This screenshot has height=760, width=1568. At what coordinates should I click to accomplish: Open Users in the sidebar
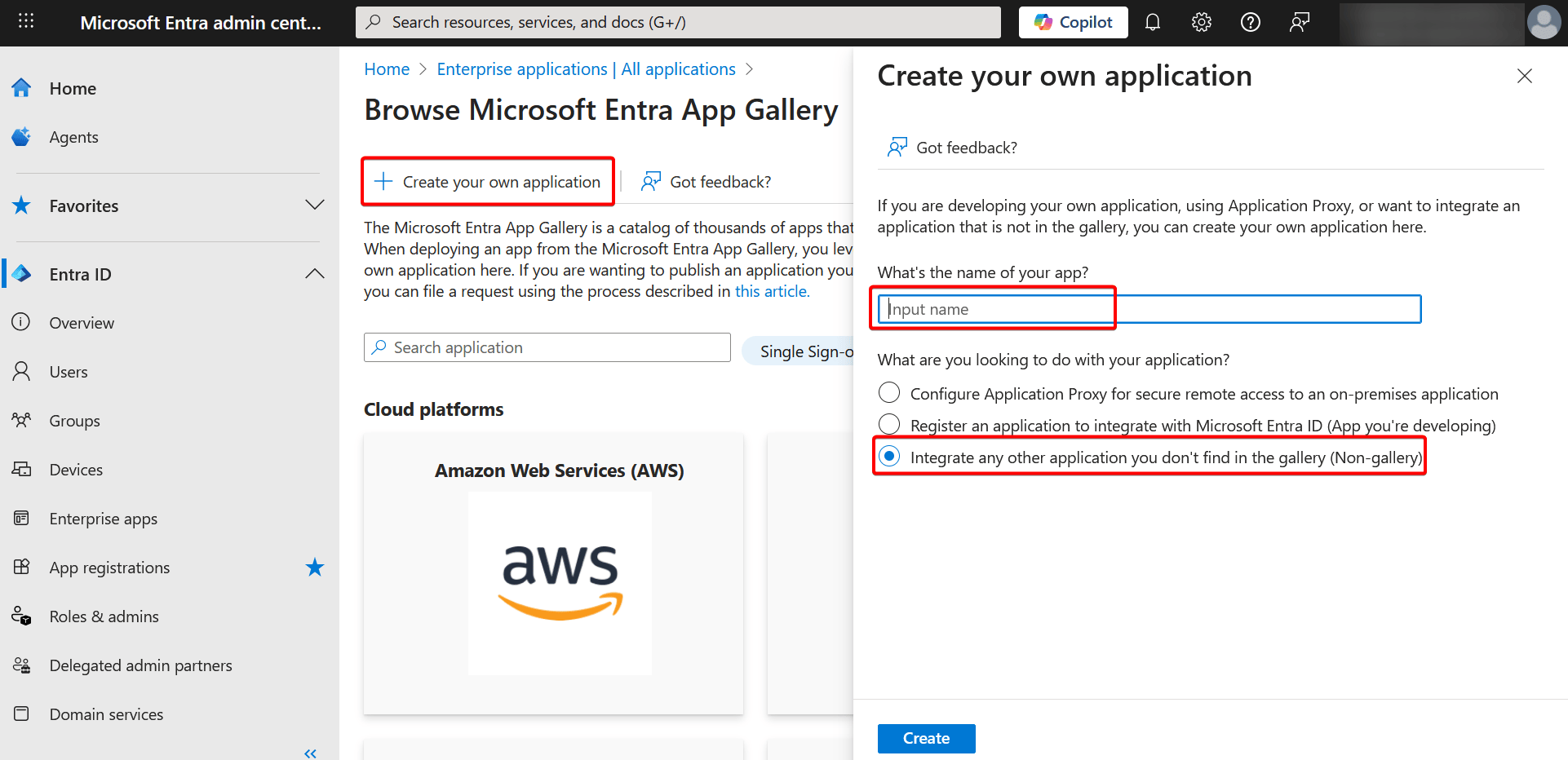click(69, 372)
